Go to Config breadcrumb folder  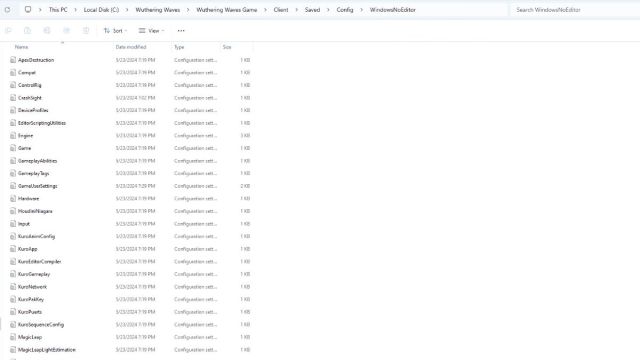tap(345, 10)
